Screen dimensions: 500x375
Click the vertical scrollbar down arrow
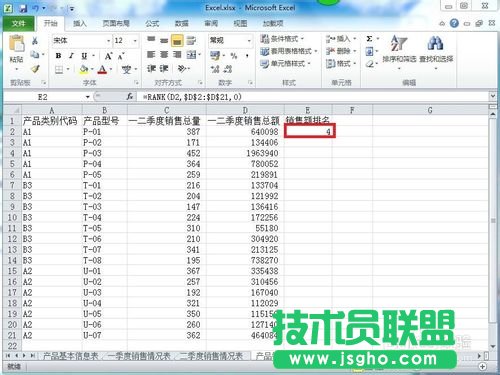pyautogui.click(x=493, y=347)
